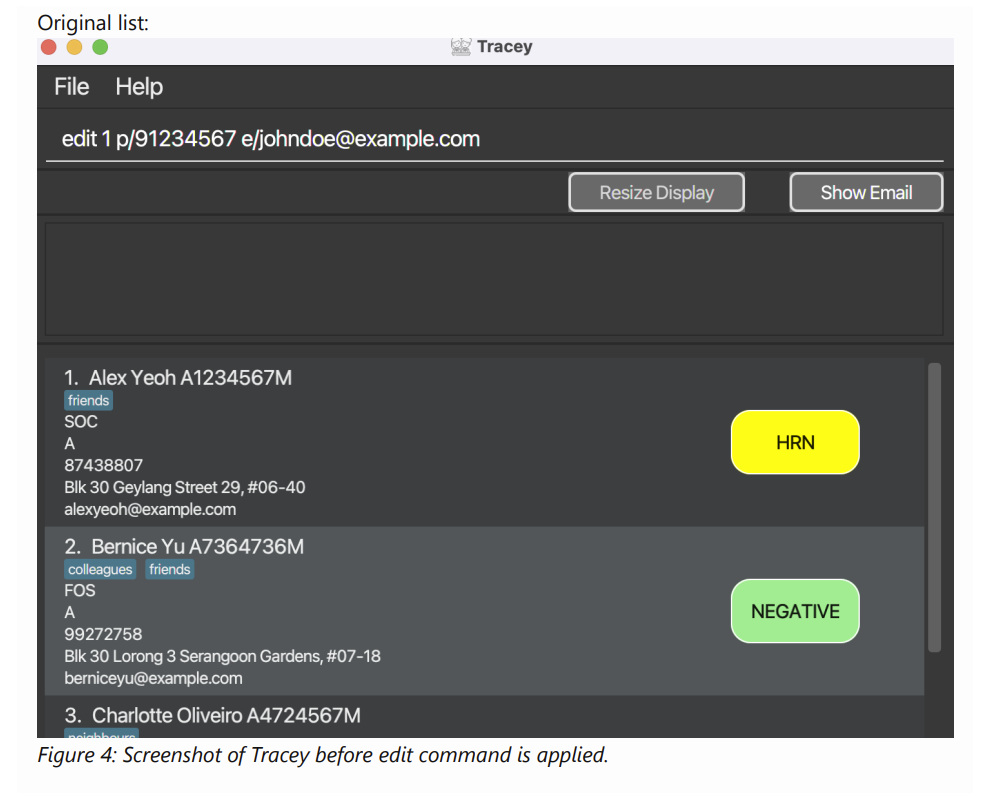This screenshot has height=793, width=997.
Task: Click the yellow minimize window button
Action: coord(74,47)
